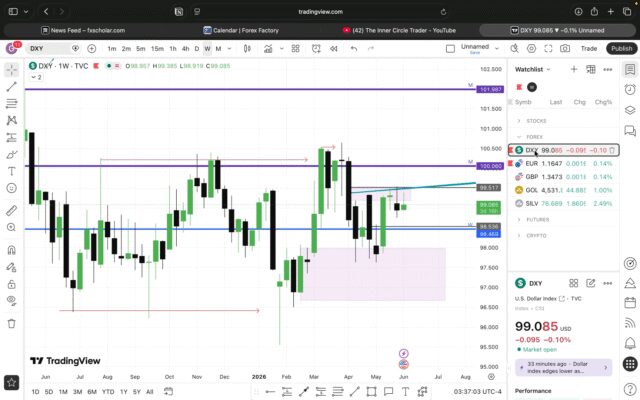
Task: Add a symbol to compare
Action: 91,49
